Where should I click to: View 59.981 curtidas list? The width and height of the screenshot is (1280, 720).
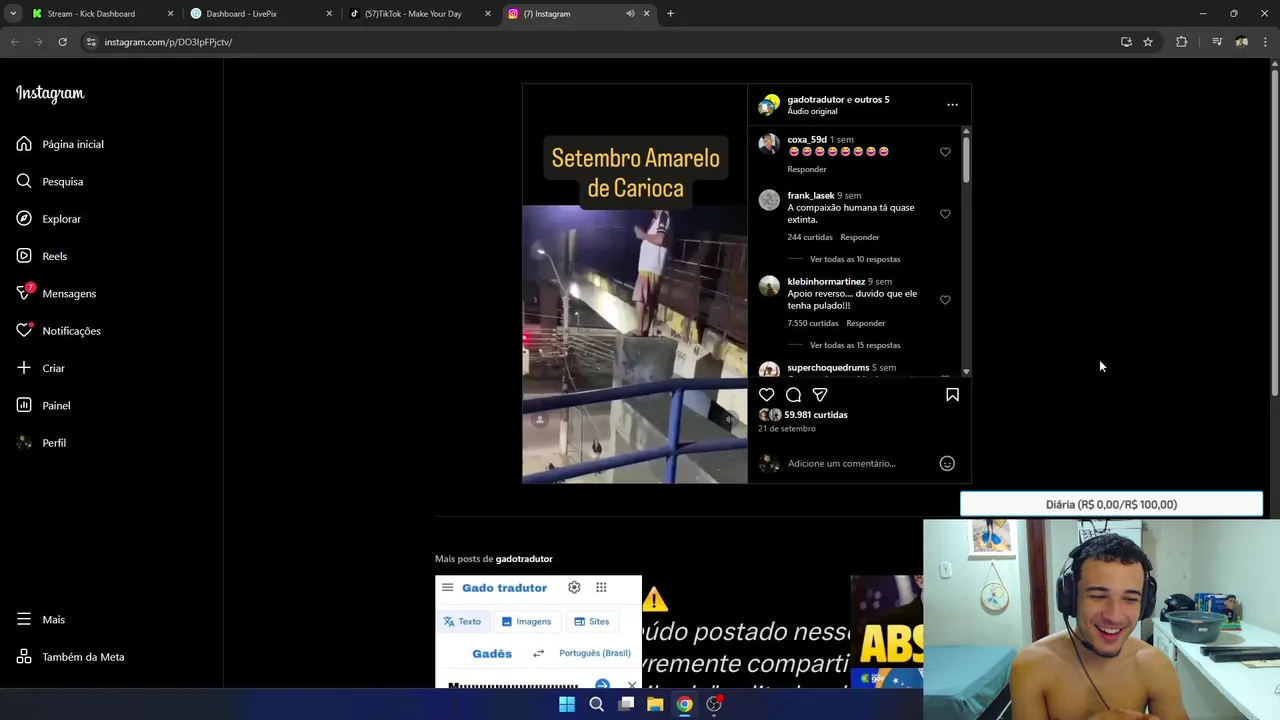(816, 415)
